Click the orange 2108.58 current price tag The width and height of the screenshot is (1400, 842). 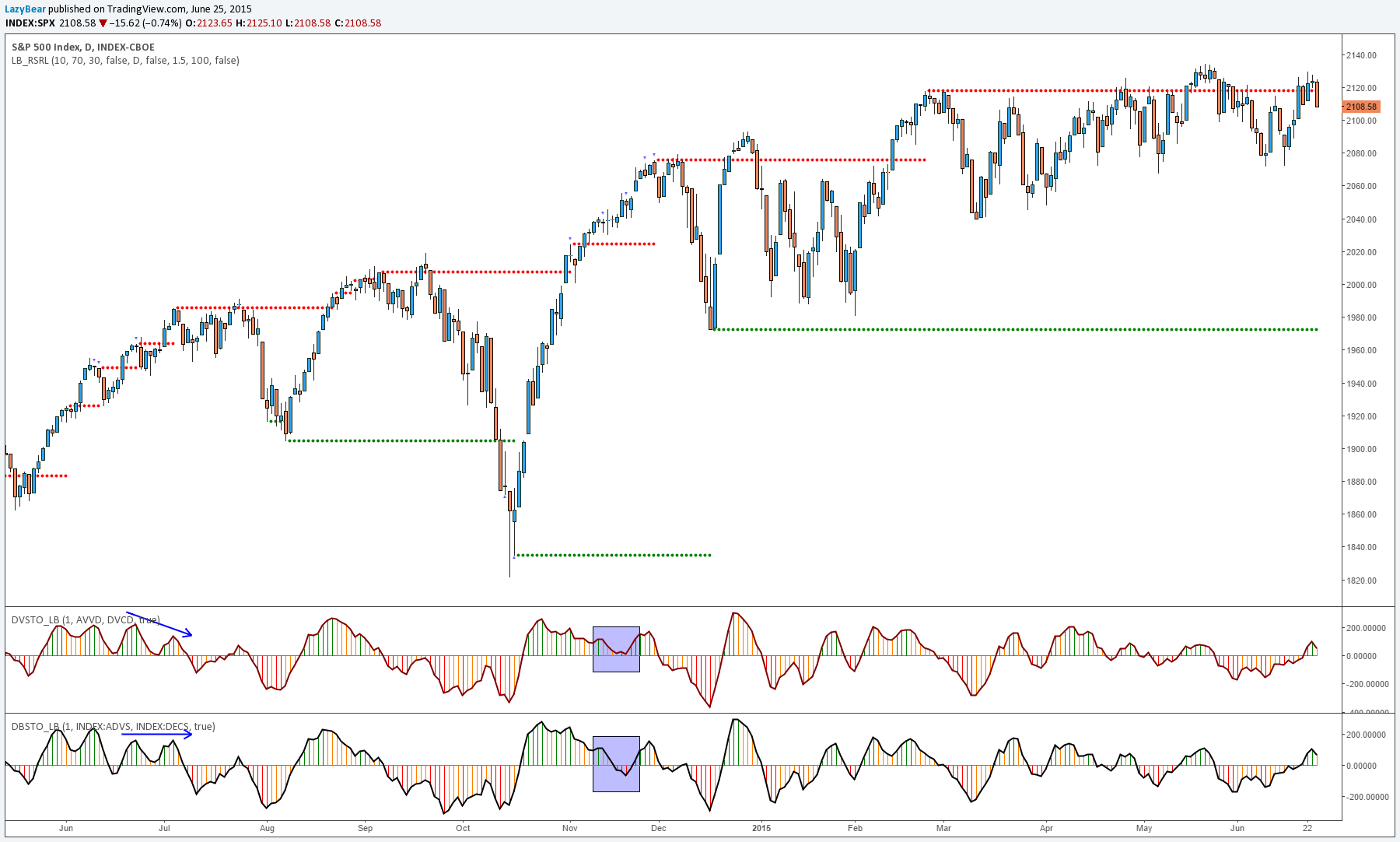1361,107
